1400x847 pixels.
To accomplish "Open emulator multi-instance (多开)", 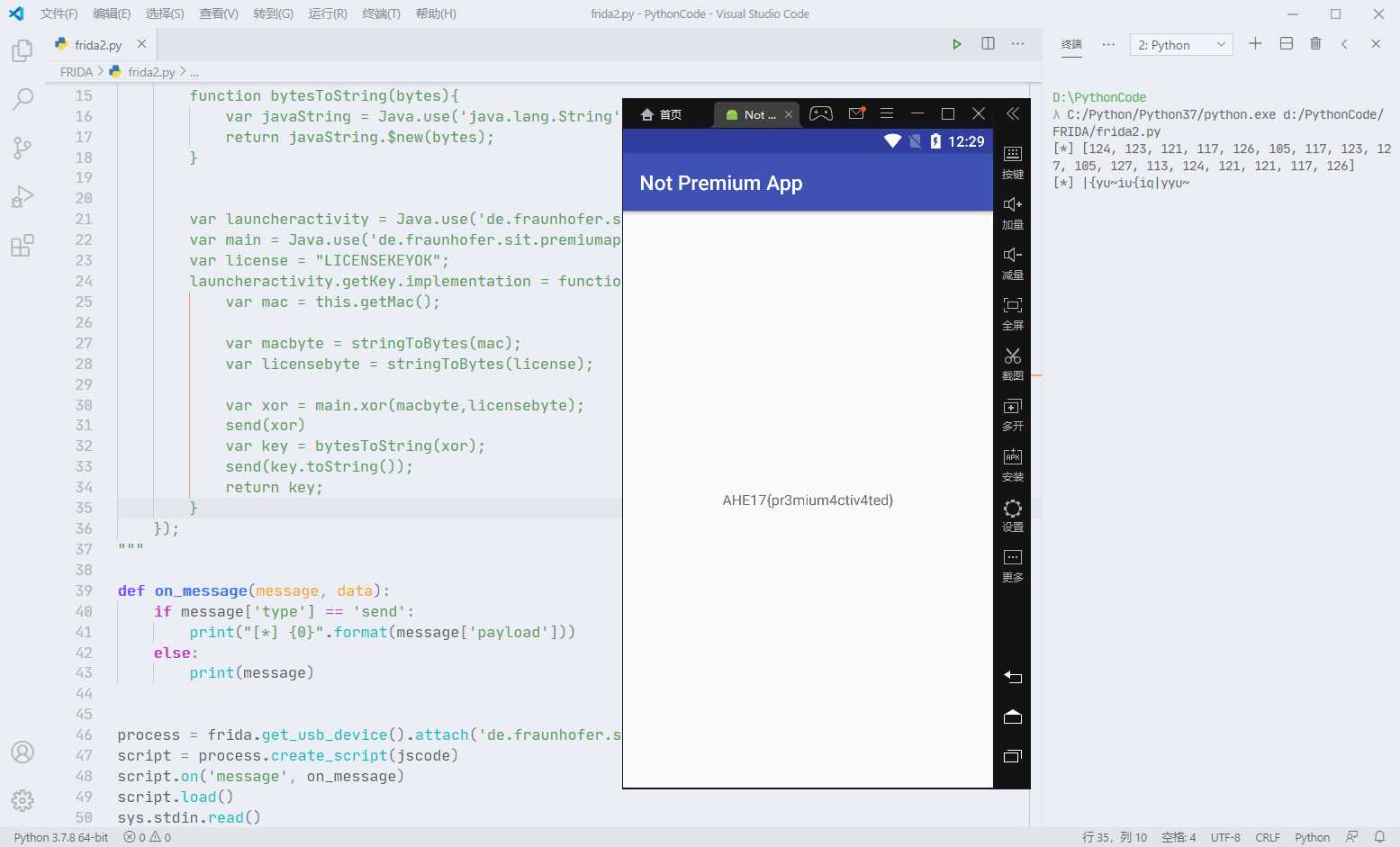I will (x=1013, y=414).
